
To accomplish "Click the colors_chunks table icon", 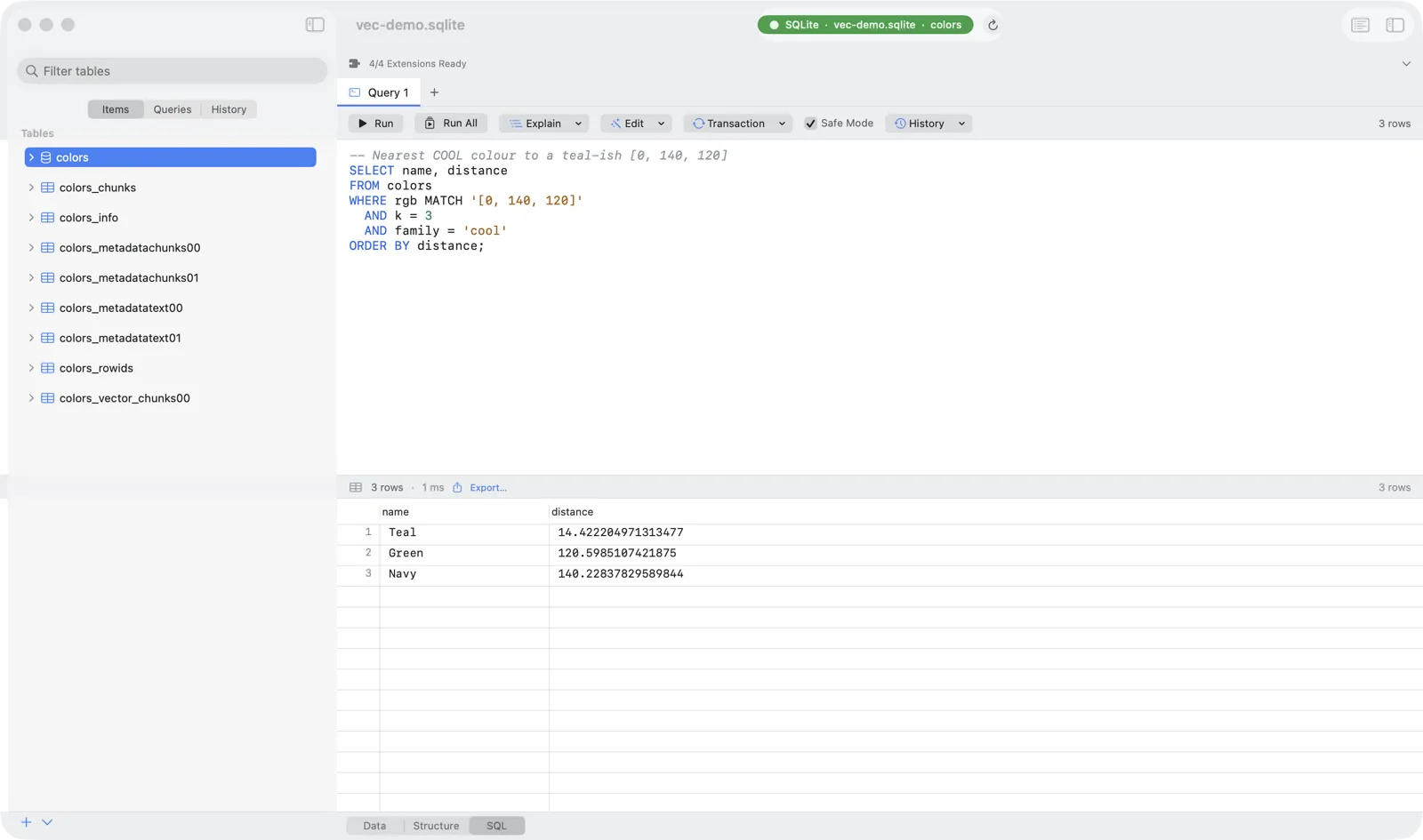I will click(x=48, y=188).
